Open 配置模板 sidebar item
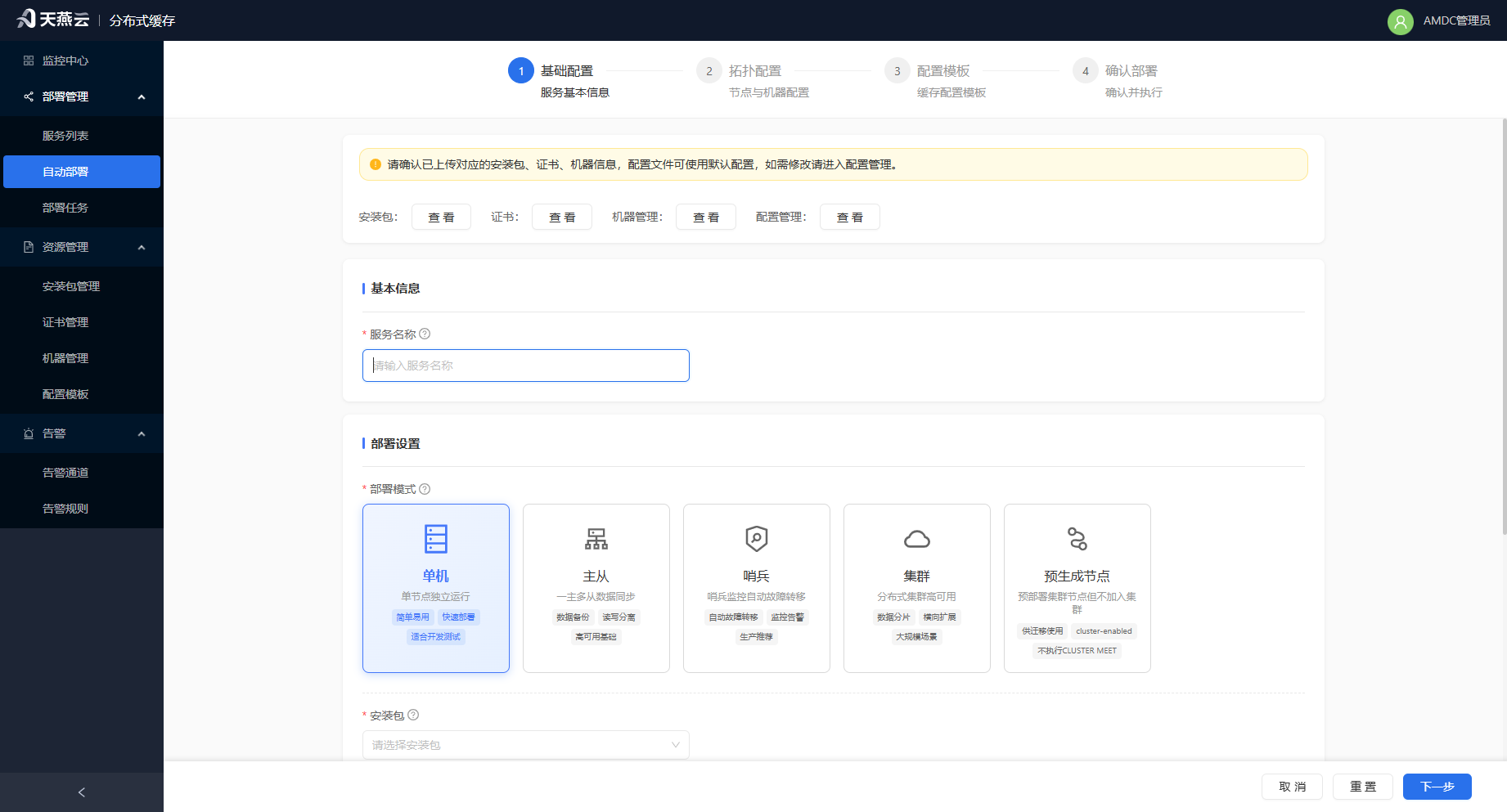1507x812 pixels. (82, 394)
